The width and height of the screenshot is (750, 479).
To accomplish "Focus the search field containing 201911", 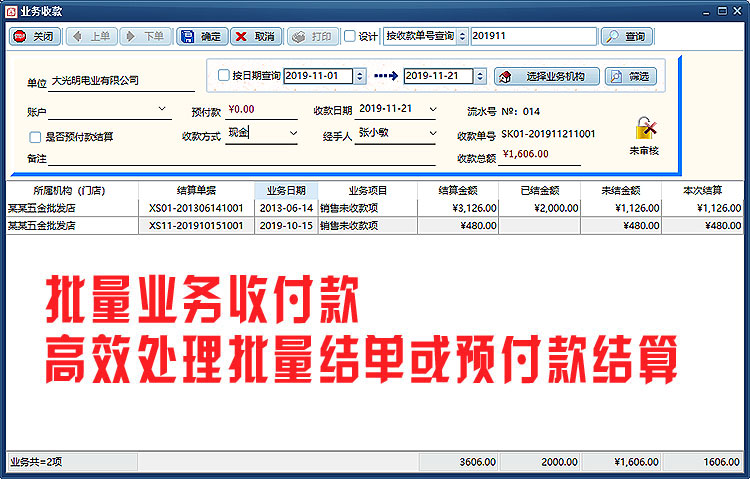I will tap(534, 36).
